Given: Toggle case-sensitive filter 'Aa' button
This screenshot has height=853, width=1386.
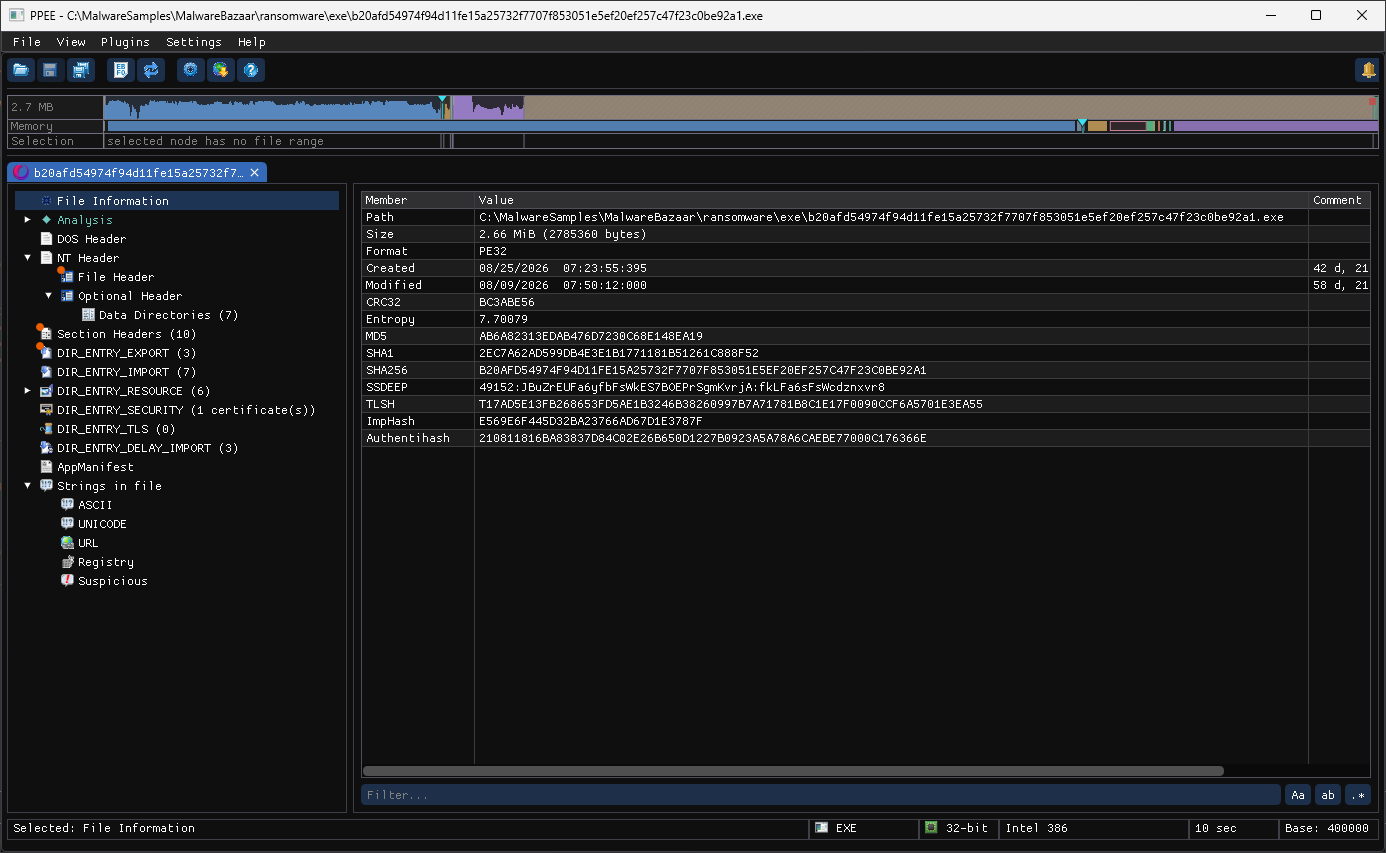Looking at the screenshot, I should click(1298, 795).
